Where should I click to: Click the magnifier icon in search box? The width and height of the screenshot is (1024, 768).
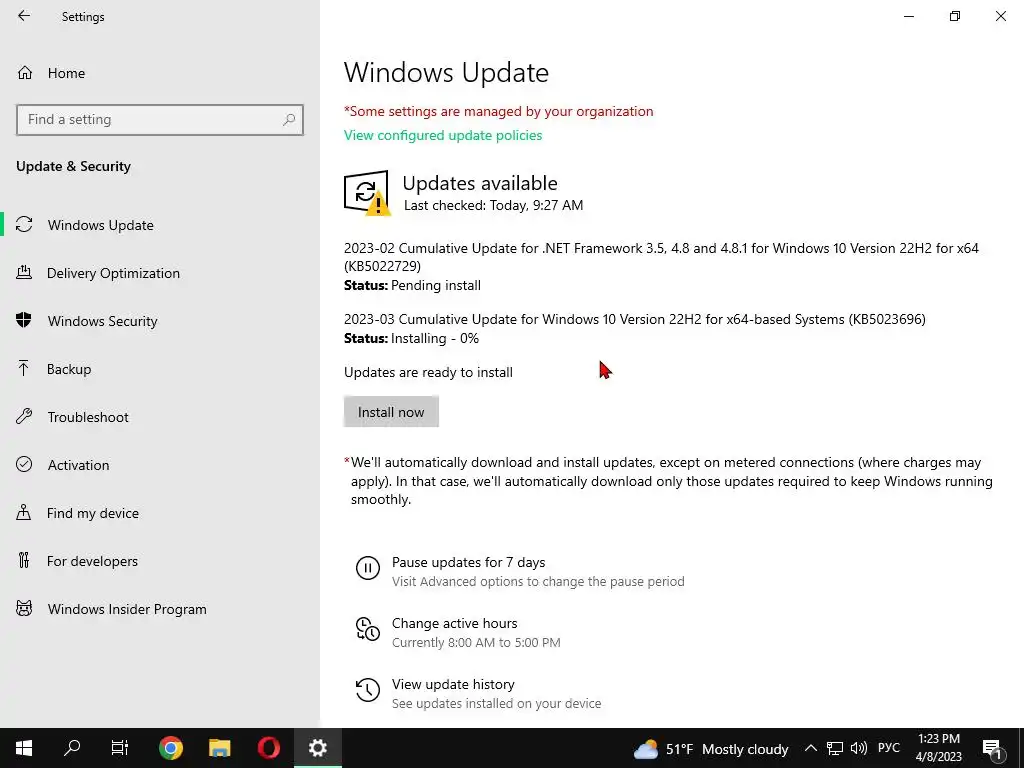coord(289,120)
